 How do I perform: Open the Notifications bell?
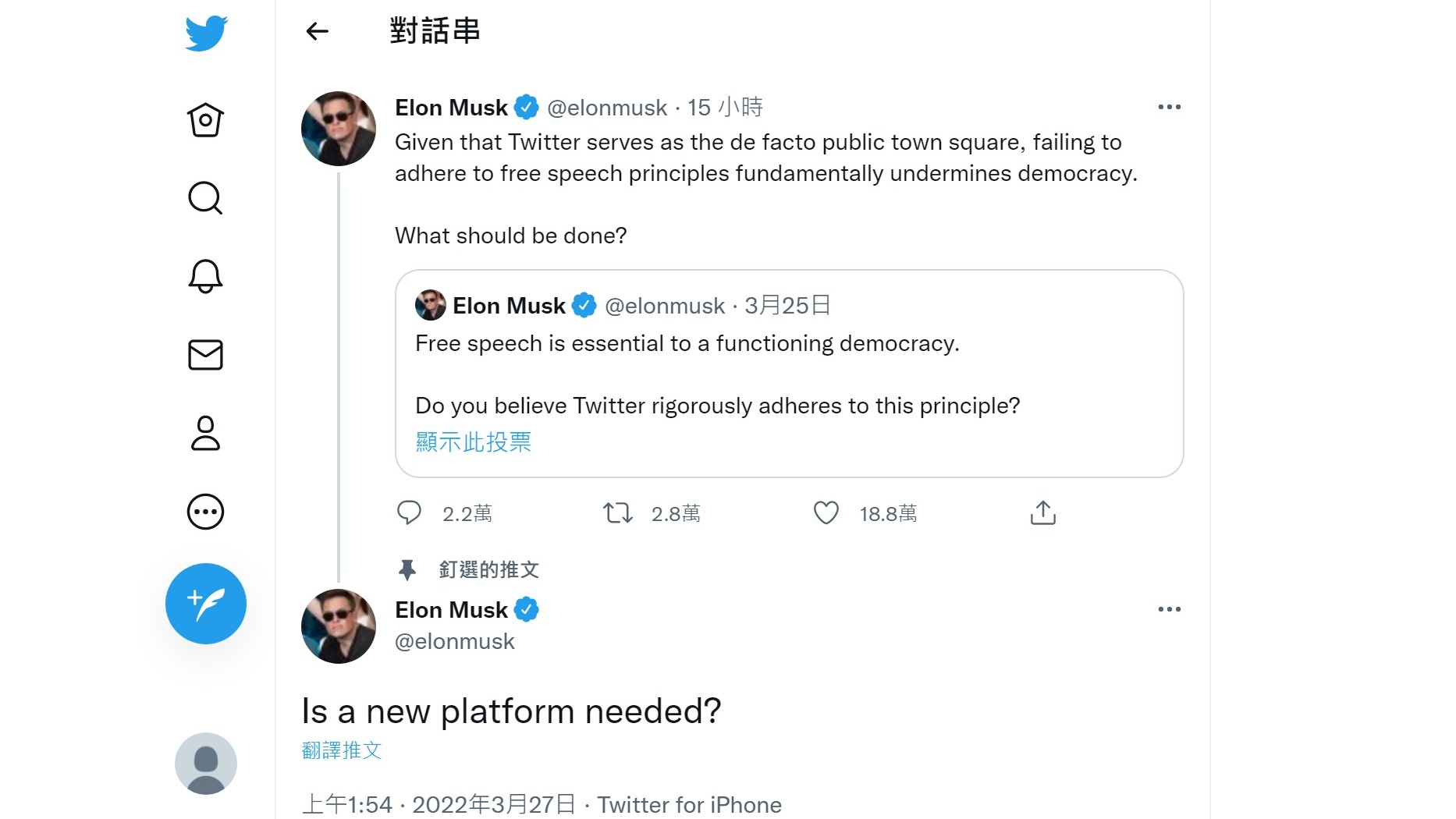pyautogui.click(x=205, y=276)
